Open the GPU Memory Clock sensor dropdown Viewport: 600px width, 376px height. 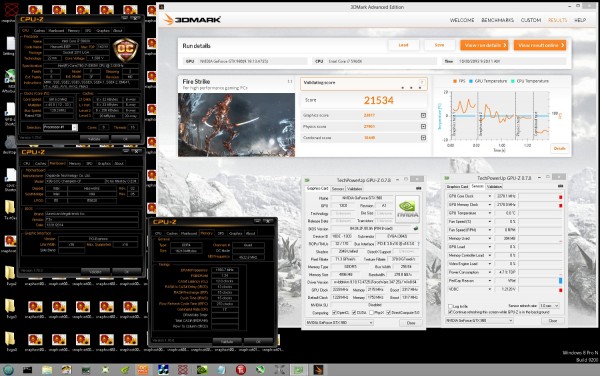point(489,205)
